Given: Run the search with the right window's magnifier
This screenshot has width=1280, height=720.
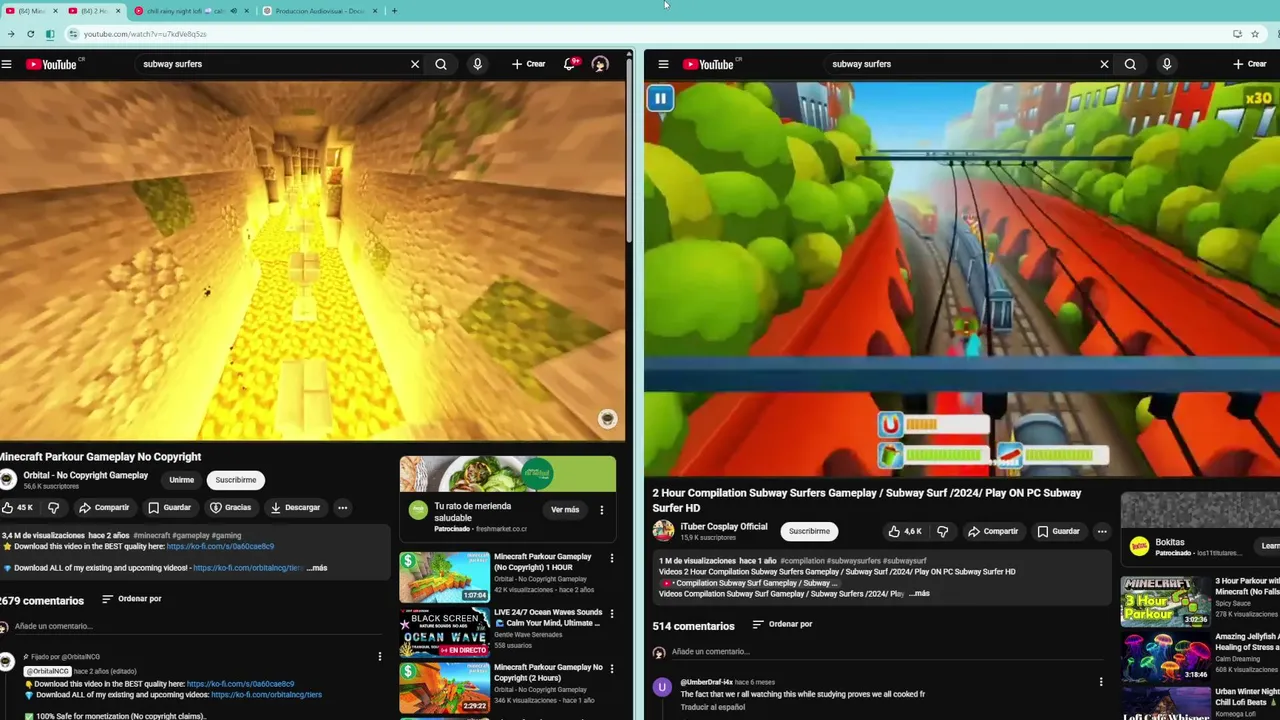Looking at the screenshot, I should coord(1130,64).
